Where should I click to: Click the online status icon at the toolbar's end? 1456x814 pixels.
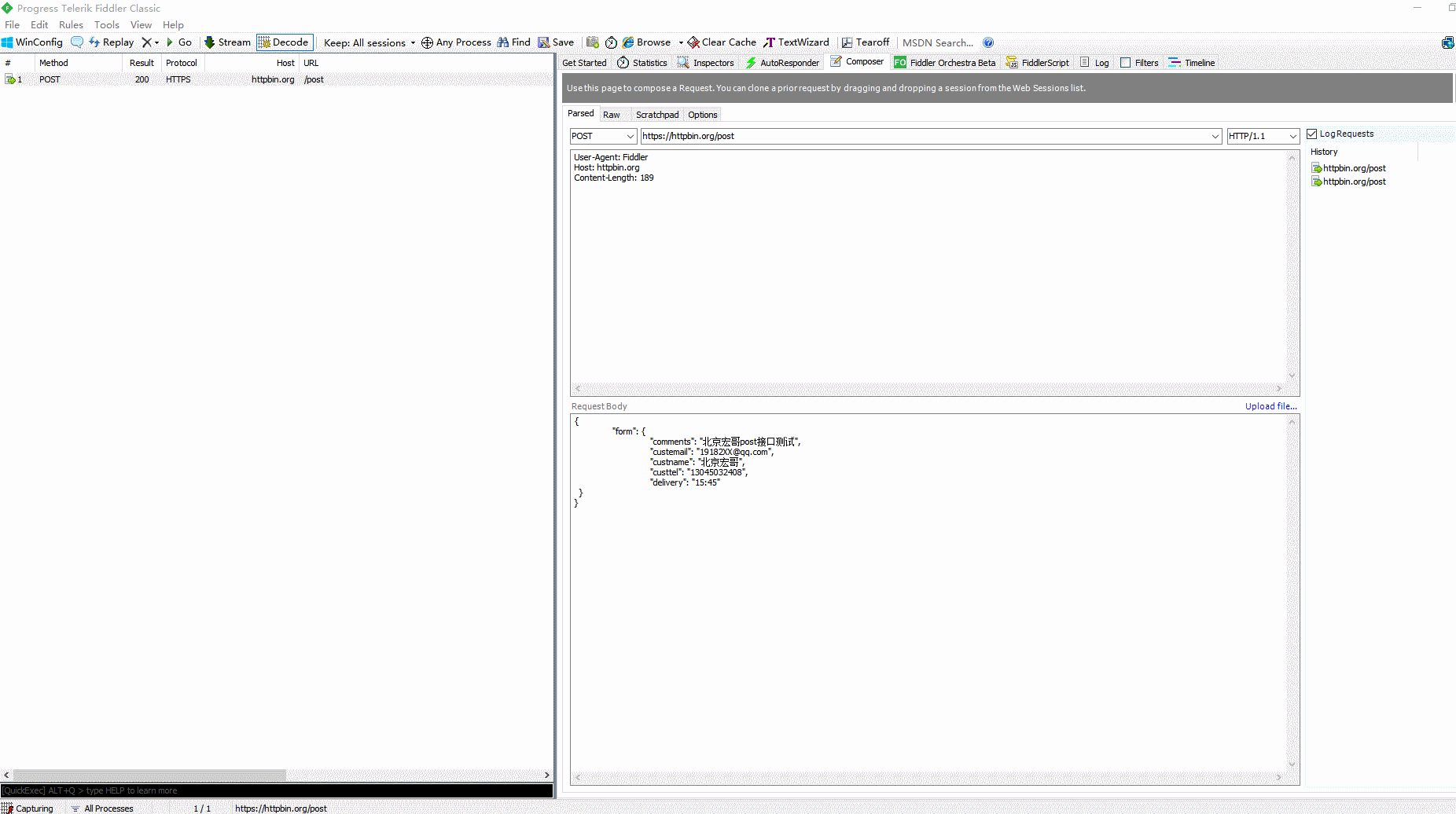click(x=1447, y=43)
